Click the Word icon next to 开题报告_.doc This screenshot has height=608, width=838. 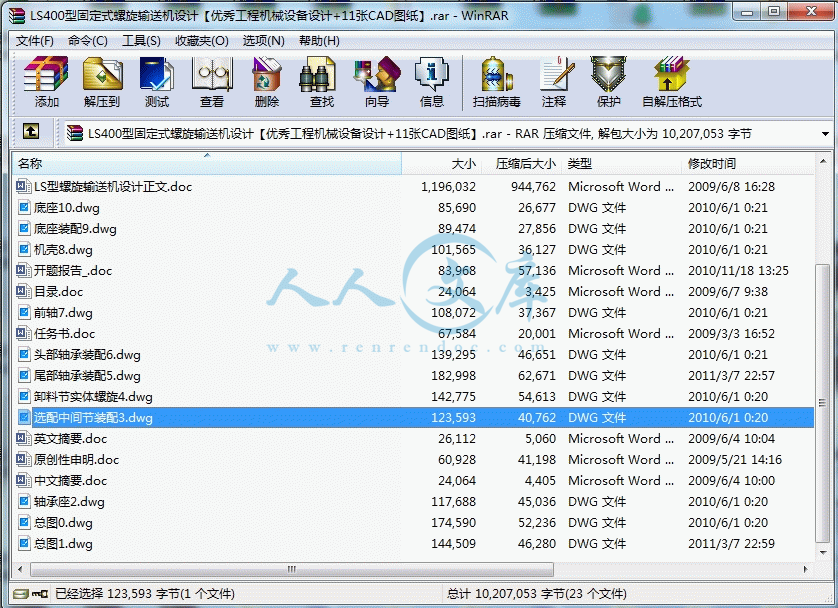23,270
